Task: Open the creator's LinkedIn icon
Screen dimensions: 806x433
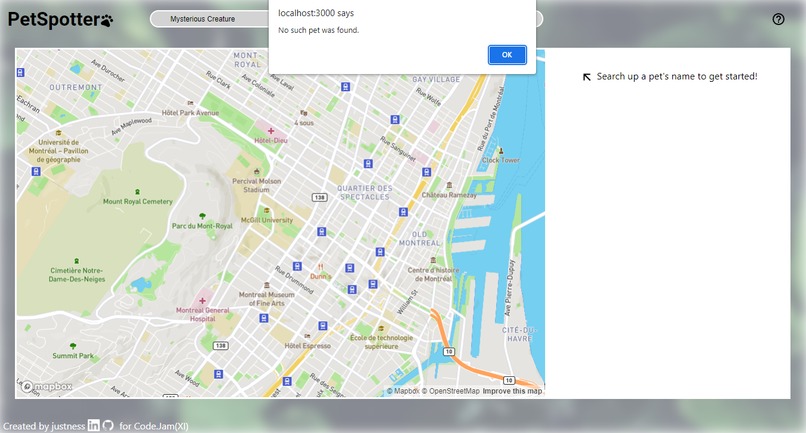Action: coord(94,425)
